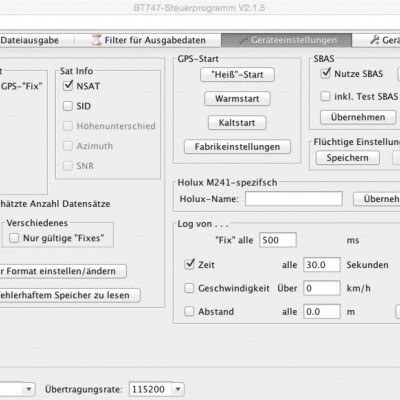Click the hourglass icon on Filter tab

[x=96, y=40]
